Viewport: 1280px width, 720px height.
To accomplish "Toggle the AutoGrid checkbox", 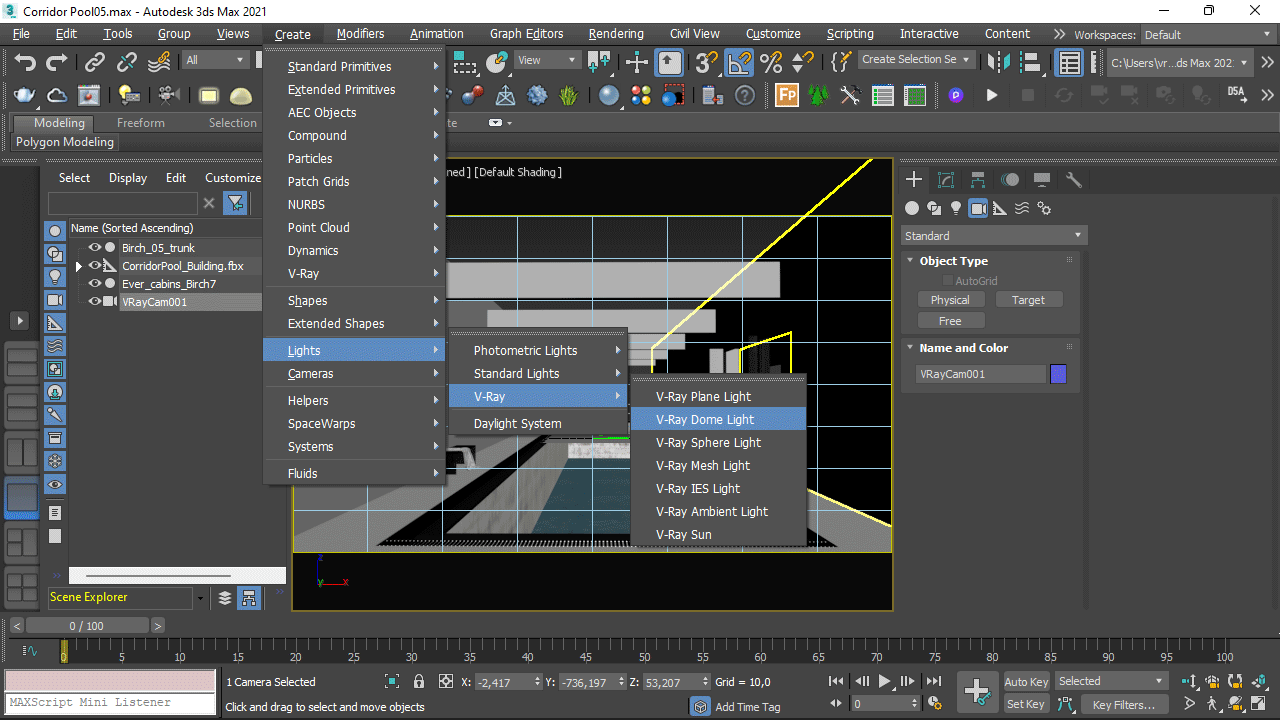I will click(948, 281).
